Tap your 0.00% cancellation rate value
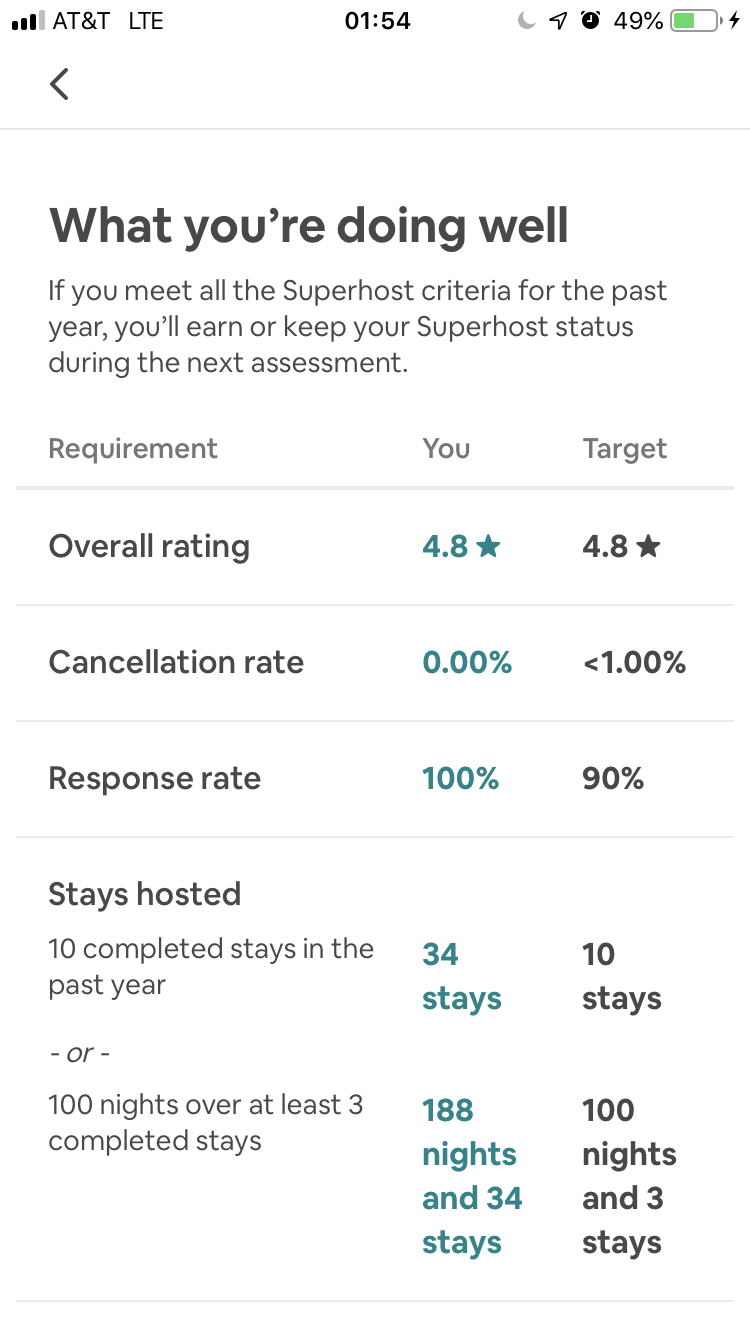This screenshot has width=750, height=1334. point(467,662)
